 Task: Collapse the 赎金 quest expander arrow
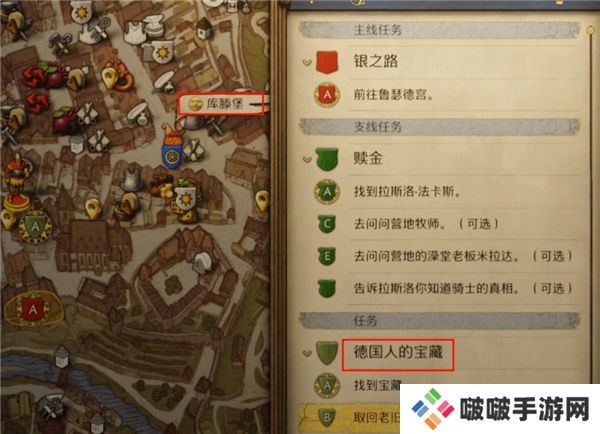click(x=307, y=158)
